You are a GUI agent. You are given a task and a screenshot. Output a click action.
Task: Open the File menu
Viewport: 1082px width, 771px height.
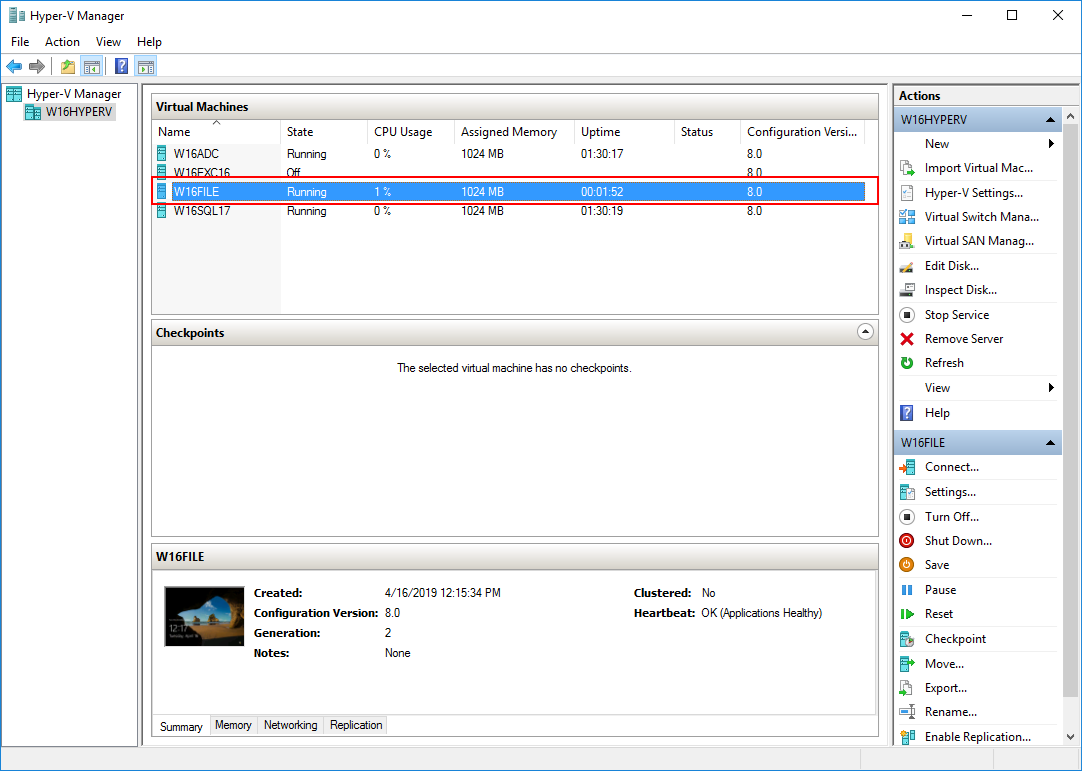click(20, 41)
